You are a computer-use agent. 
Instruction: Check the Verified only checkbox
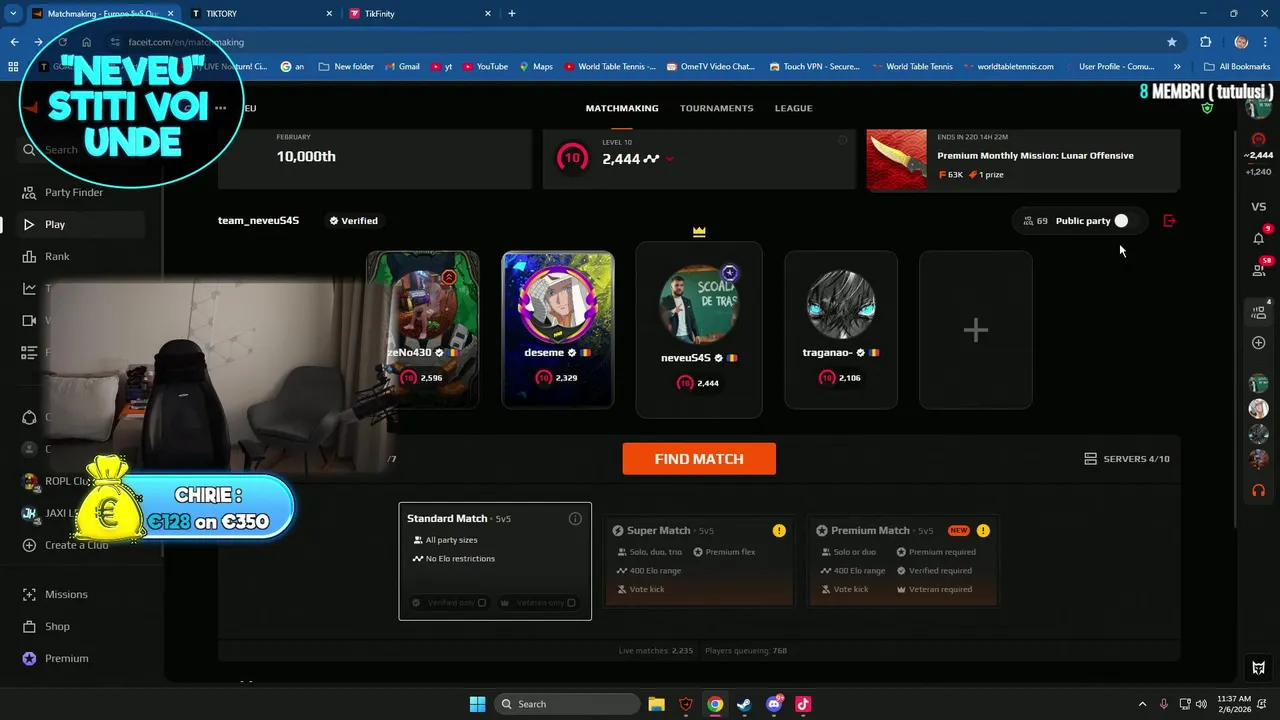tap(482, 603)
